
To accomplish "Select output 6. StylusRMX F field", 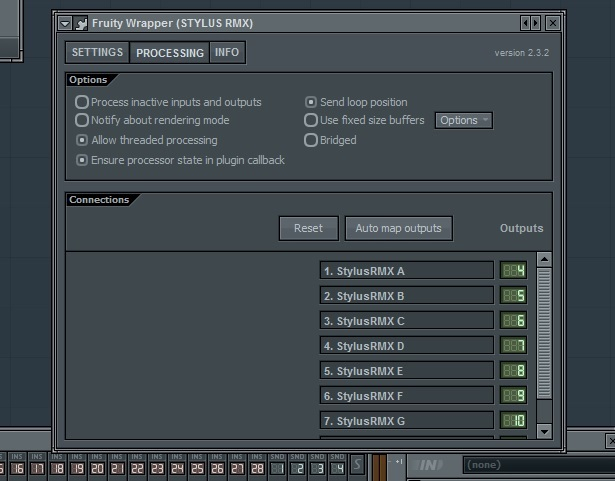I will coord(407,395).
